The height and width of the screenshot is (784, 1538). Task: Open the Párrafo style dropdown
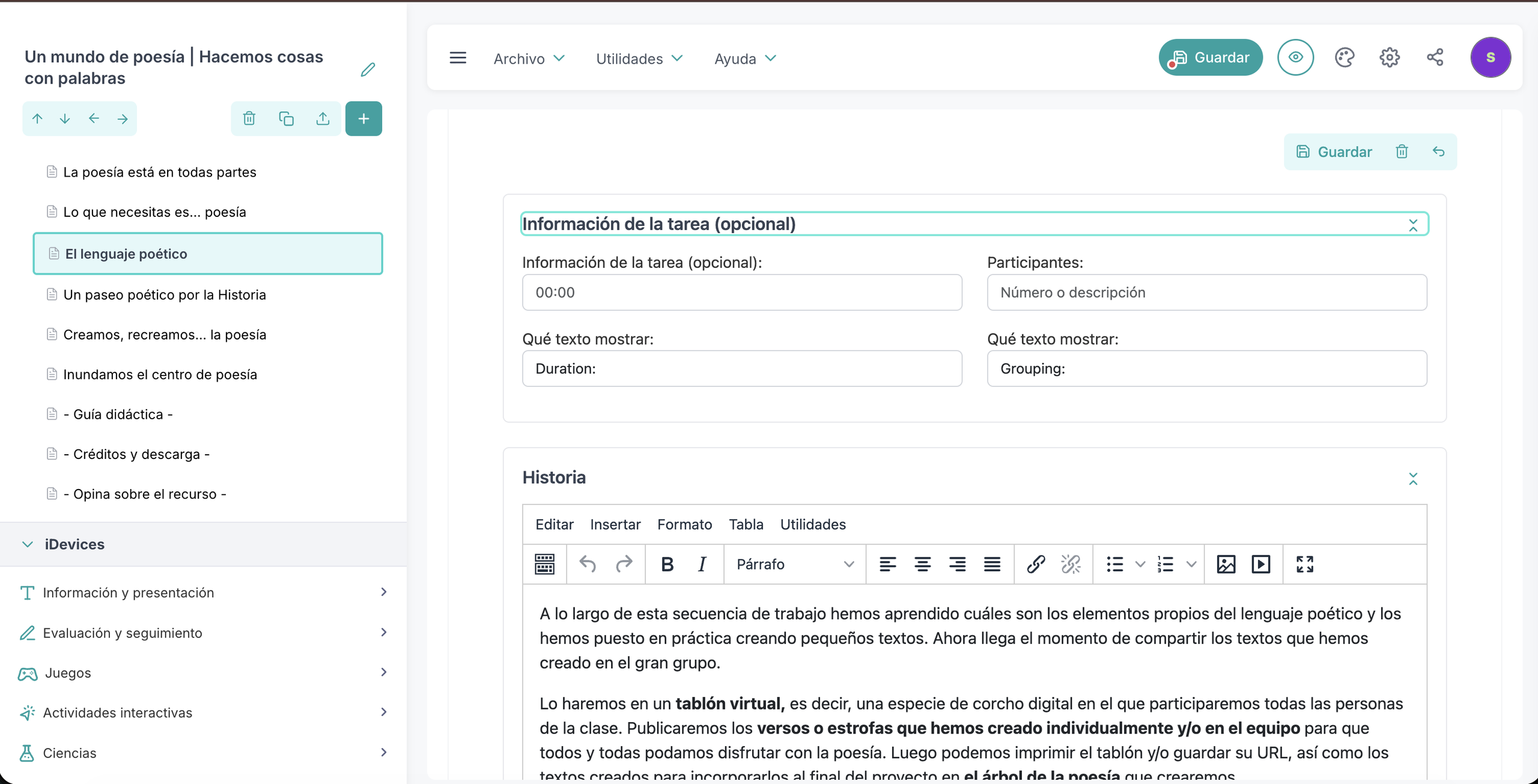tap(794, 564)
